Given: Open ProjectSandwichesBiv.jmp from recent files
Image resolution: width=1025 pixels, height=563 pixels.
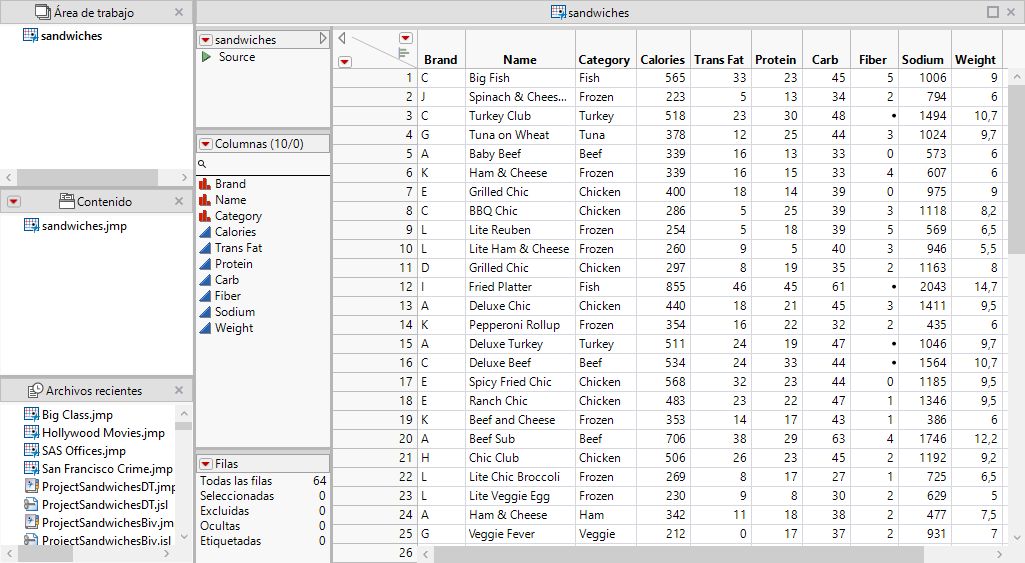Looking at the screenshot, I should pos(108,522).
